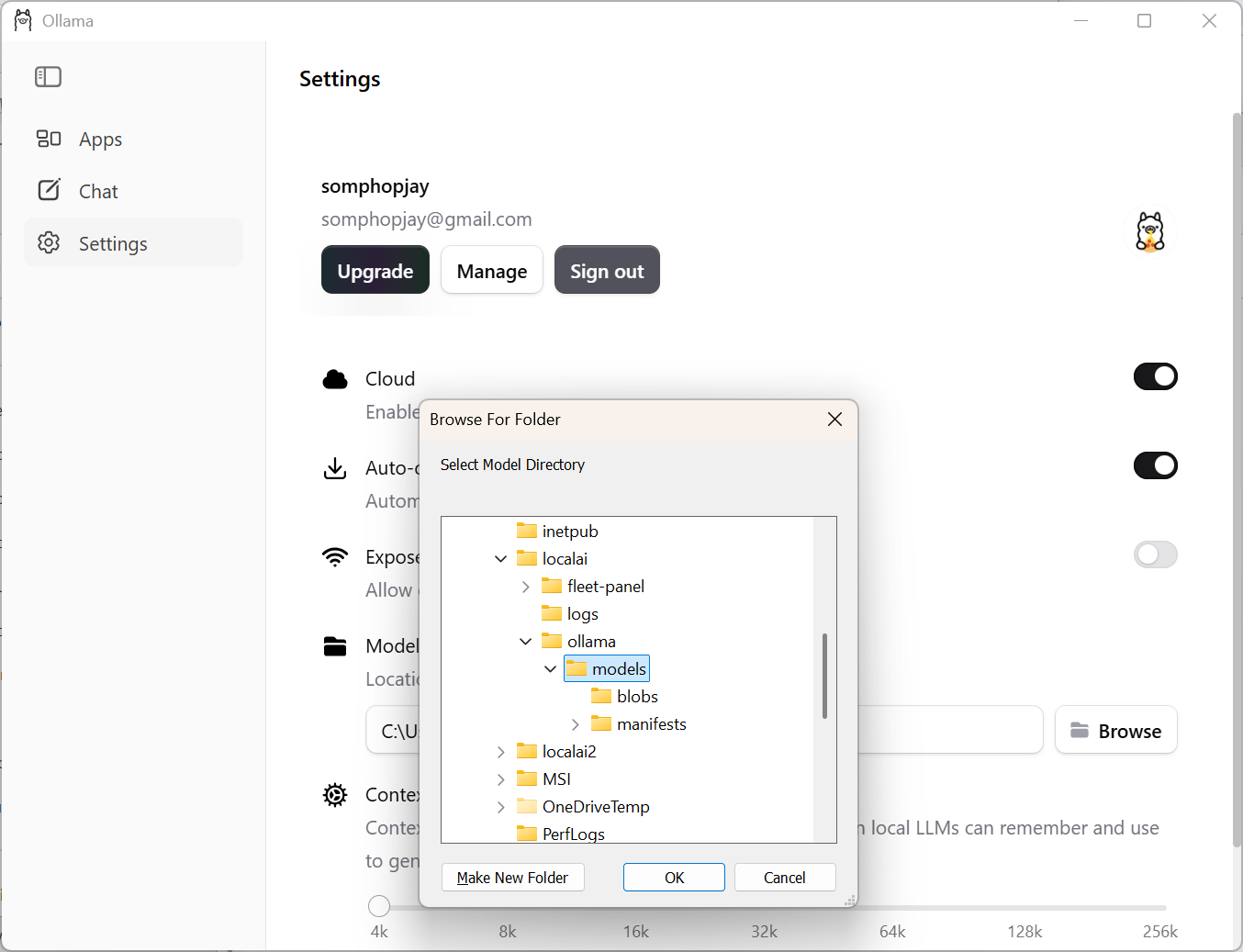Select the localai2 folder icon
Screen dimensions: 1243x952
coord(527,751)
